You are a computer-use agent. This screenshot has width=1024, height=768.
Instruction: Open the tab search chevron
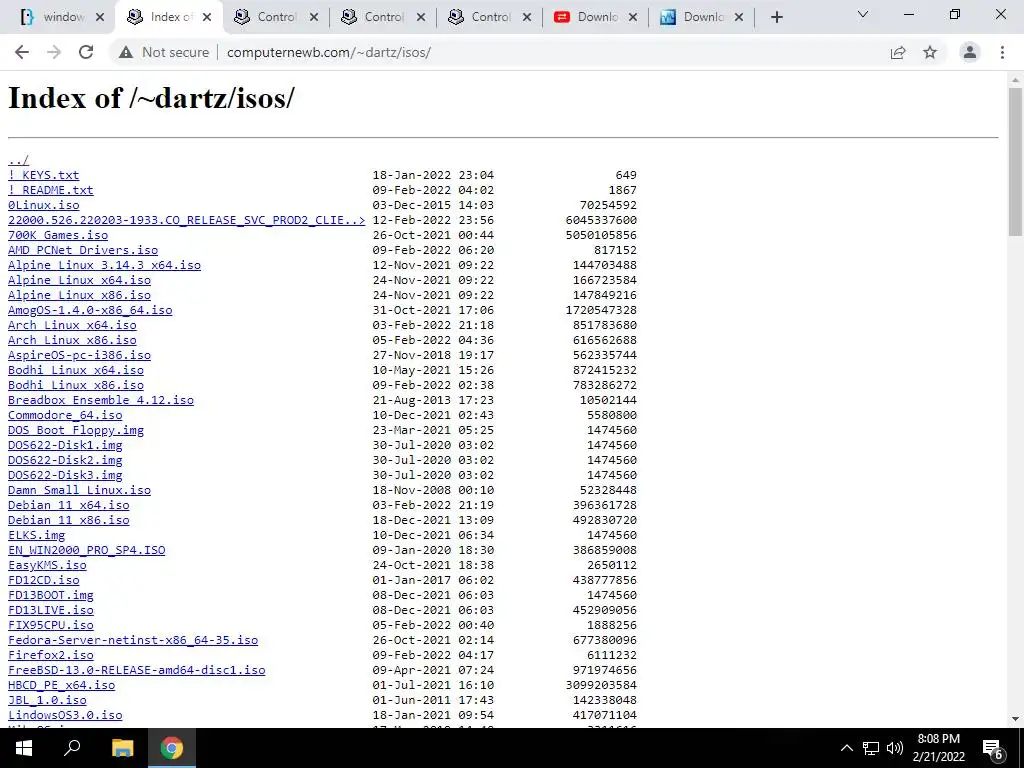coord(863,14)
